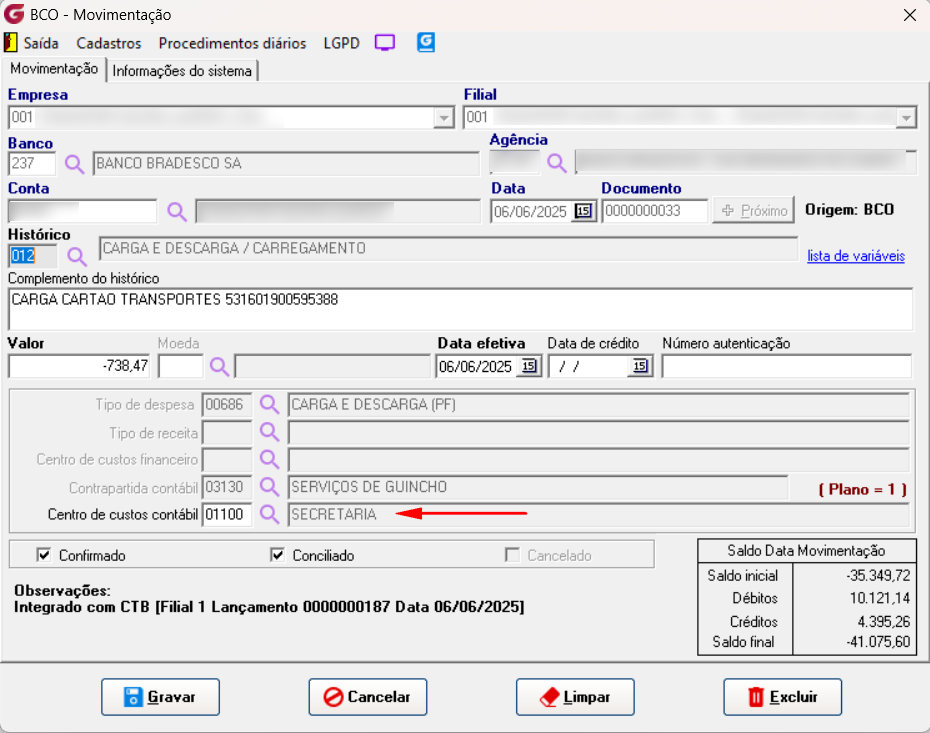Image resolution: width=930 pixels, height=733 pixels.
Task: Switch to the Movimentação tab
Action: (54, 69)
